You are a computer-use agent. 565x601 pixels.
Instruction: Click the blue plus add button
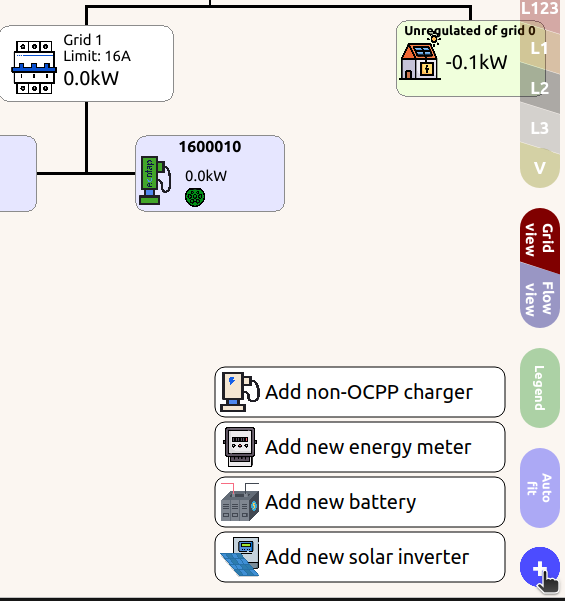tap(540, 567)
